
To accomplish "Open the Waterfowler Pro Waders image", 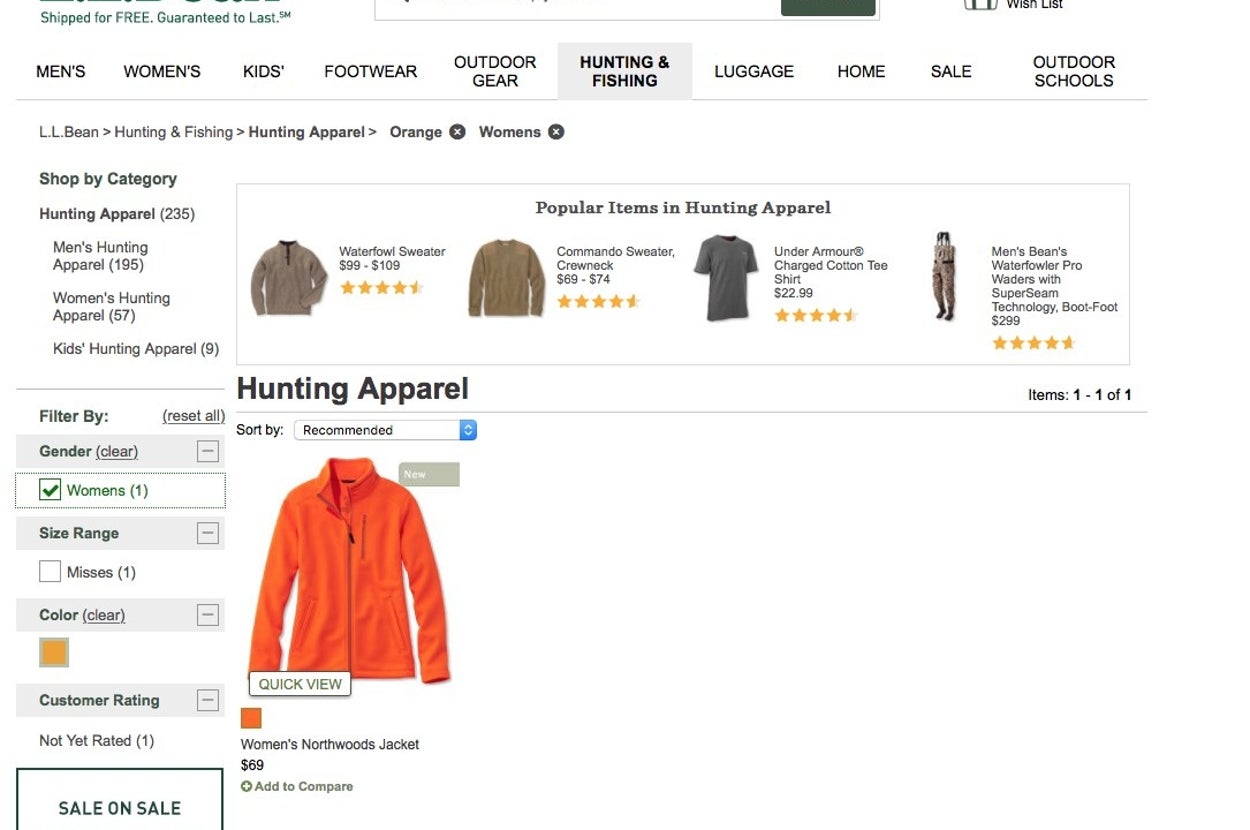I will pyautogui.click(x=943, y=277).
